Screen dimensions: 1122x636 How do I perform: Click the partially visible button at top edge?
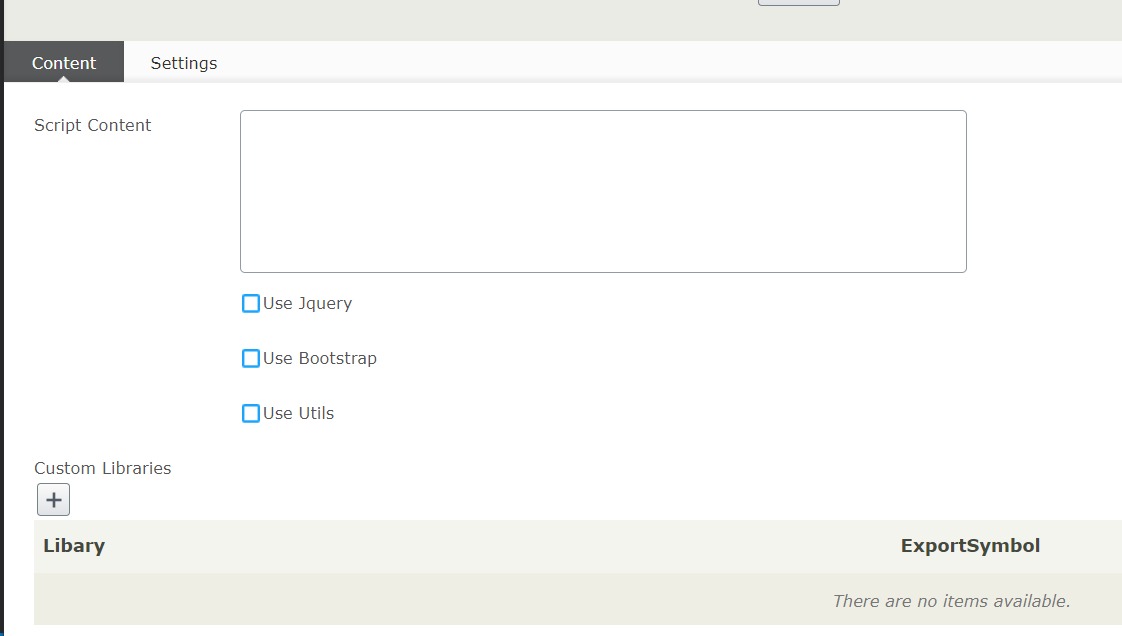[798, 3]
